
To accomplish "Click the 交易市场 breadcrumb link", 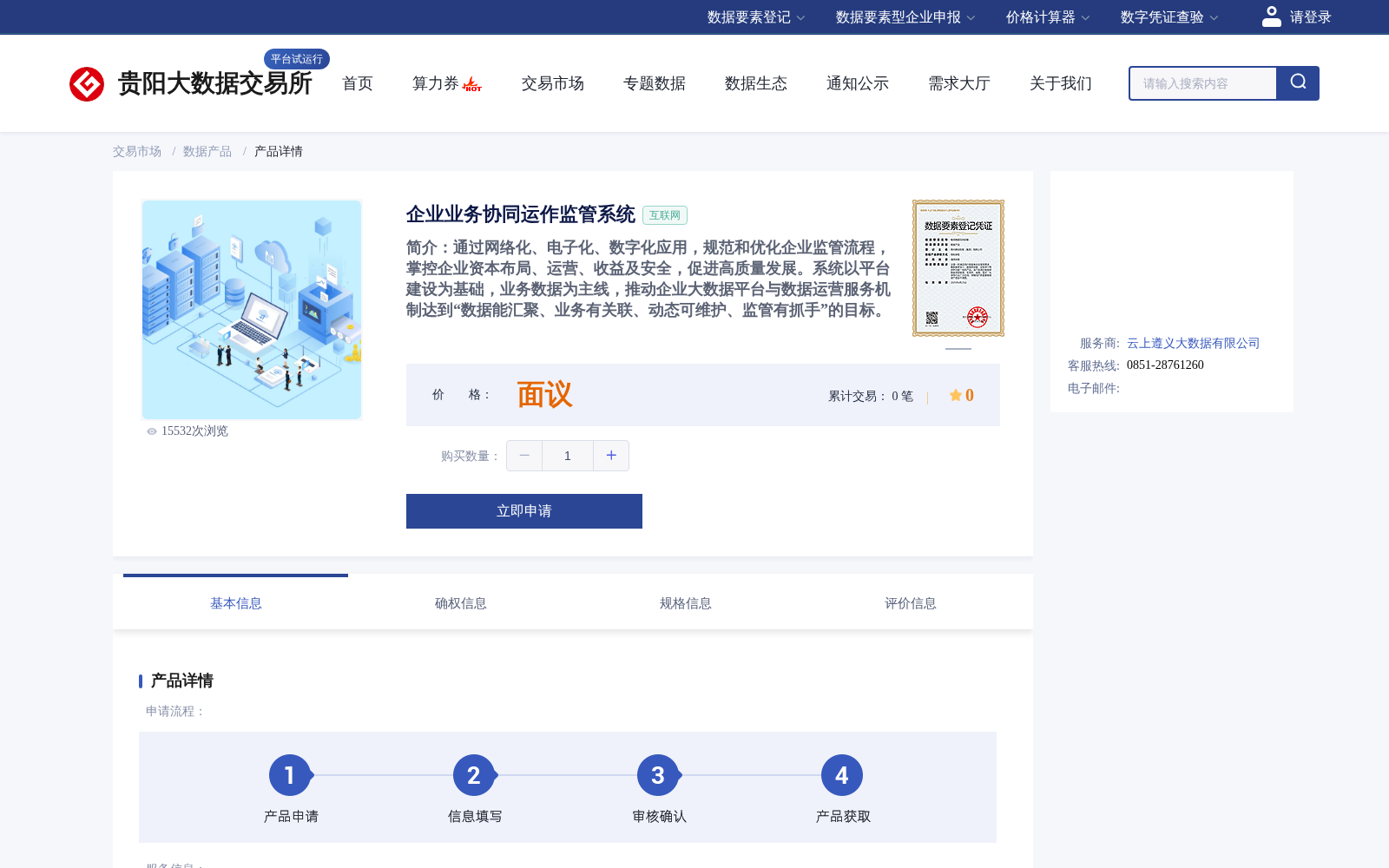I will coord(137,151).
